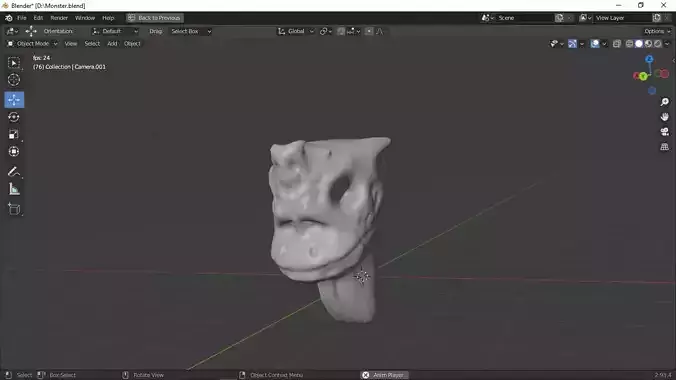Click the cancel icon in Anim Player
This screenshot has height=380, width=676.
(x=366, y=375)
